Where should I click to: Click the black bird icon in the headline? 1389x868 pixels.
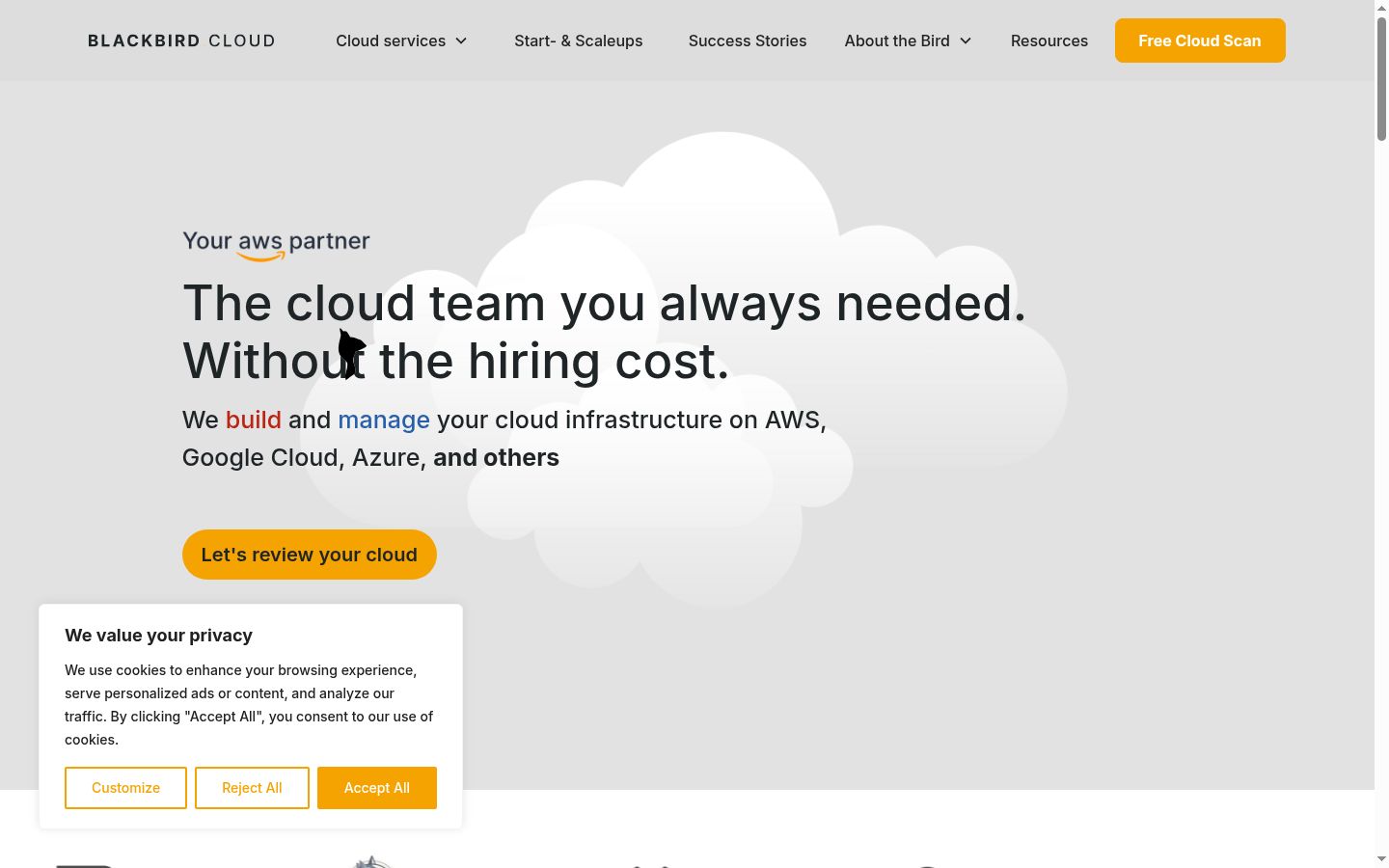coord(351,353)
